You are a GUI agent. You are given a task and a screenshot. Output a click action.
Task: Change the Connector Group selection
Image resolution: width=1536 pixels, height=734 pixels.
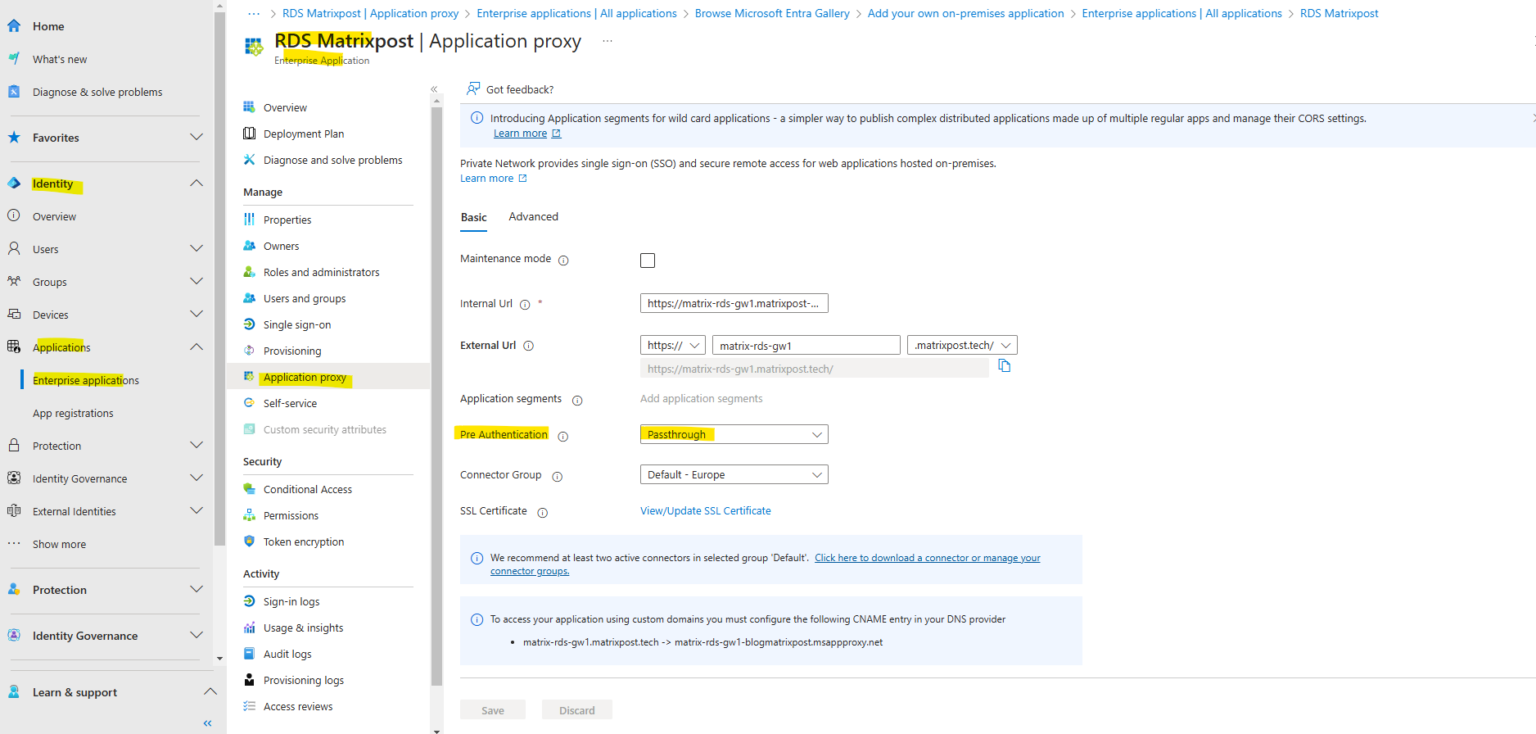point(734,474)
